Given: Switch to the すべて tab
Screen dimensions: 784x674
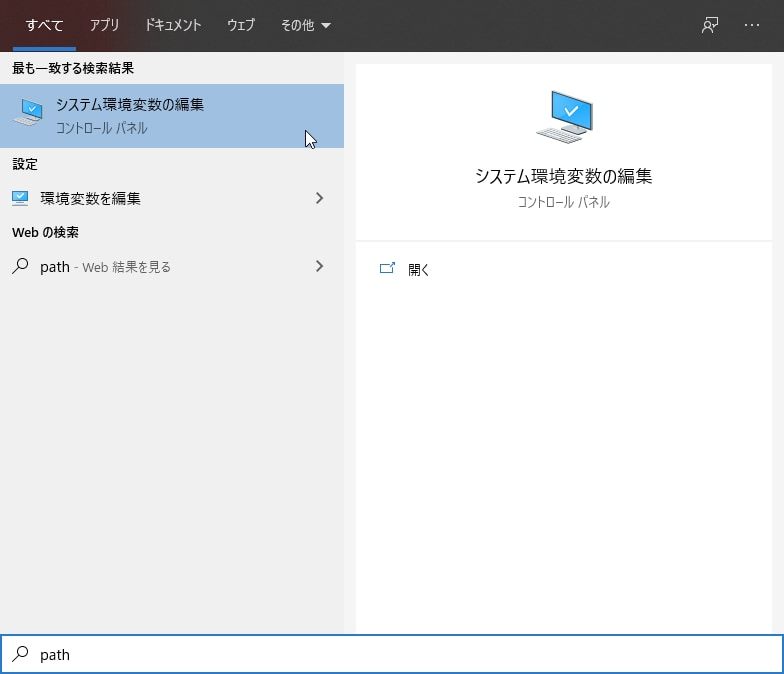Looking at the screenshot, I should tap(44, 25).
